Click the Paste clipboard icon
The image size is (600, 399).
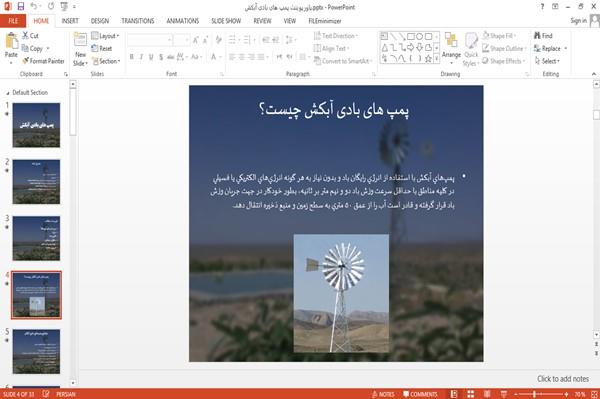click(x=11, y=41)
